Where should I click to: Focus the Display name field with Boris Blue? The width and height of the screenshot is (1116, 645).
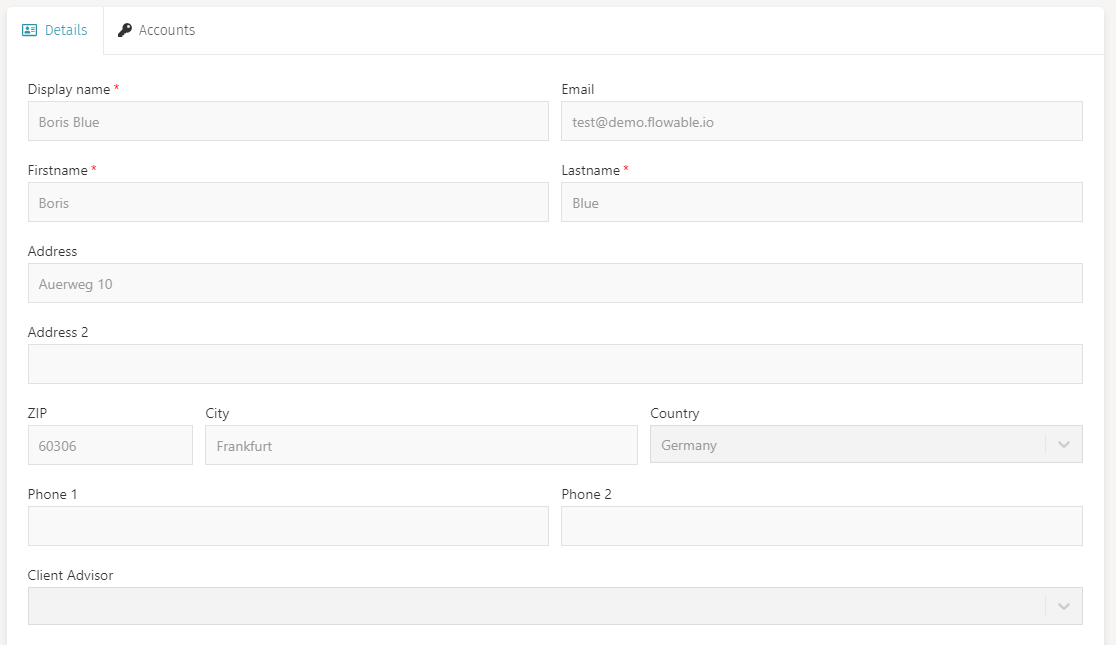pyautogui.click(x=288, y=121)
